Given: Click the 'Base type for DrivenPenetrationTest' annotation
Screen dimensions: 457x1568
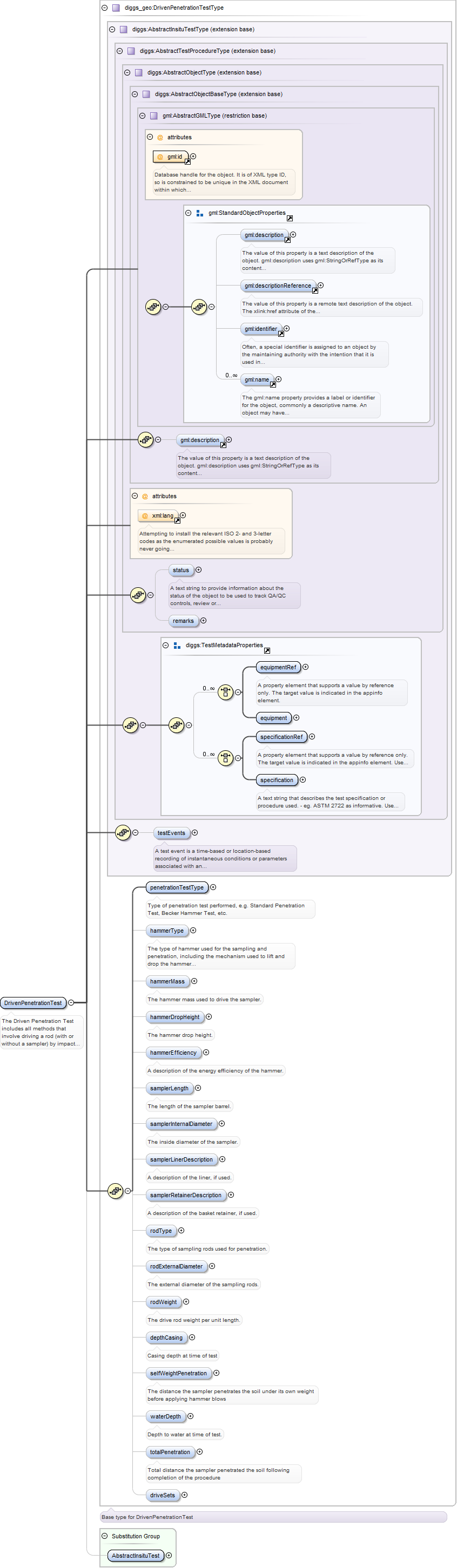Looking at the screenshot, I should coord(147,1516).
